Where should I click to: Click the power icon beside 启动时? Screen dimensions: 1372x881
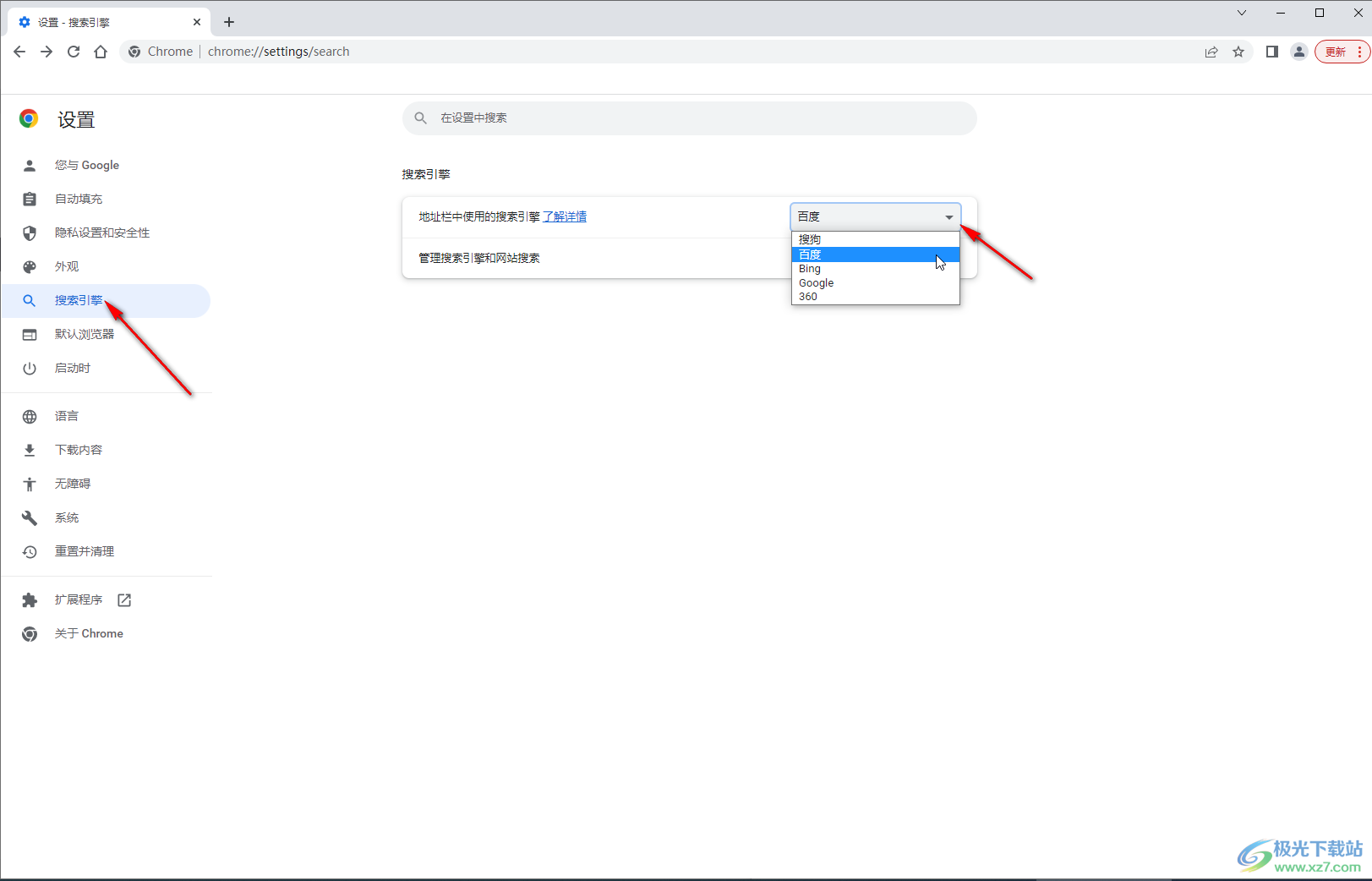coord(30,369)
